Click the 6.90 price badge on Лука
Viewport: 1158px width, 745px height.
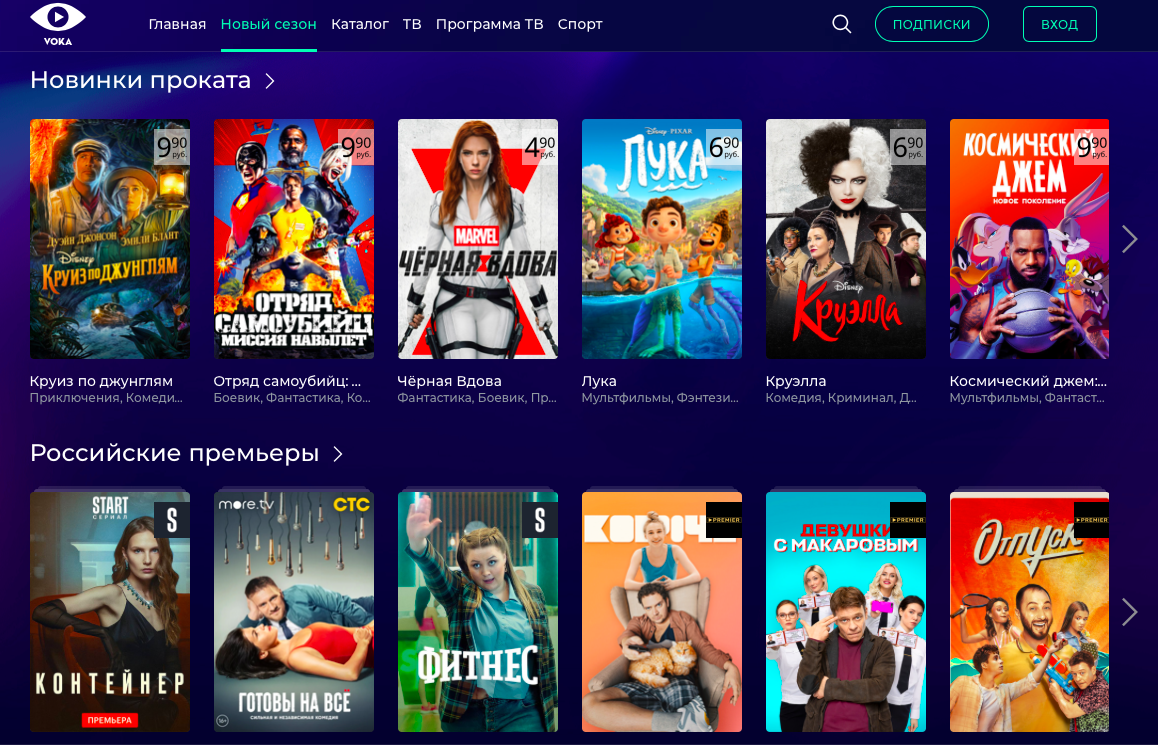(x=724, y=147)
